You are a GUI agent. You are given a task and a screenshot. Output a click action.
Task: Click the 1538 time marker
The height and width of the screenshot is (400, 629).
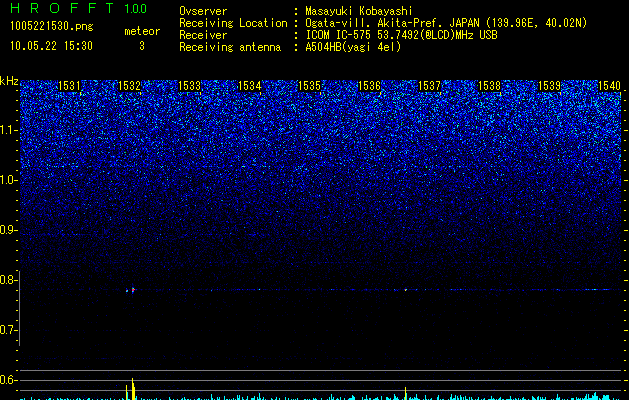point(490,86)
